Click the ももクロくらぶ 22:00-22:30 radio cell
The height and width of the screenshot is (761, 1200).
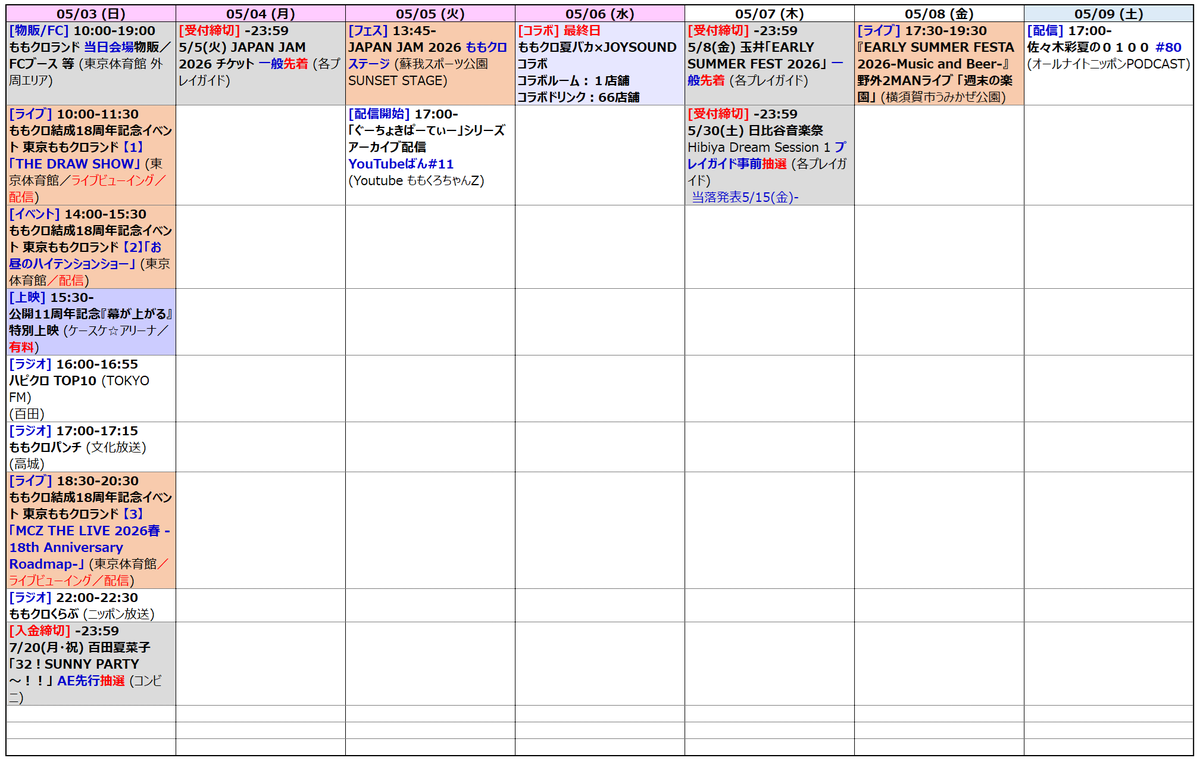tap(91, 605)
